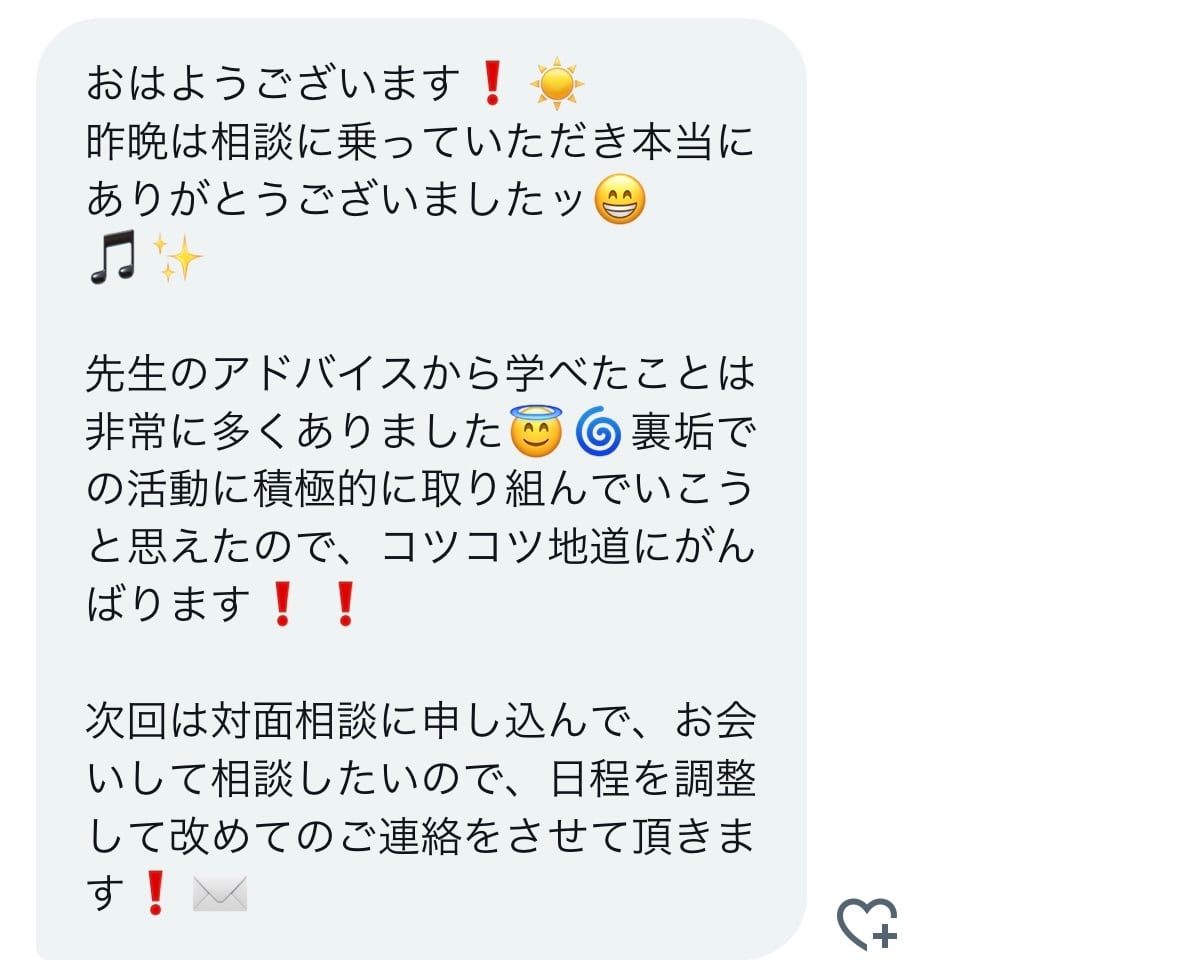The image size is (1179, 967).
Task: Select the word 裏垢で
Action: (693, 432)
